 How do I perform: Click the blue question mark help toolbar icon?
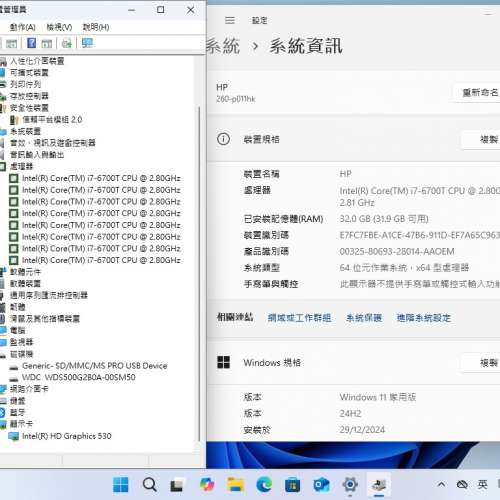(x=31, y=43)
